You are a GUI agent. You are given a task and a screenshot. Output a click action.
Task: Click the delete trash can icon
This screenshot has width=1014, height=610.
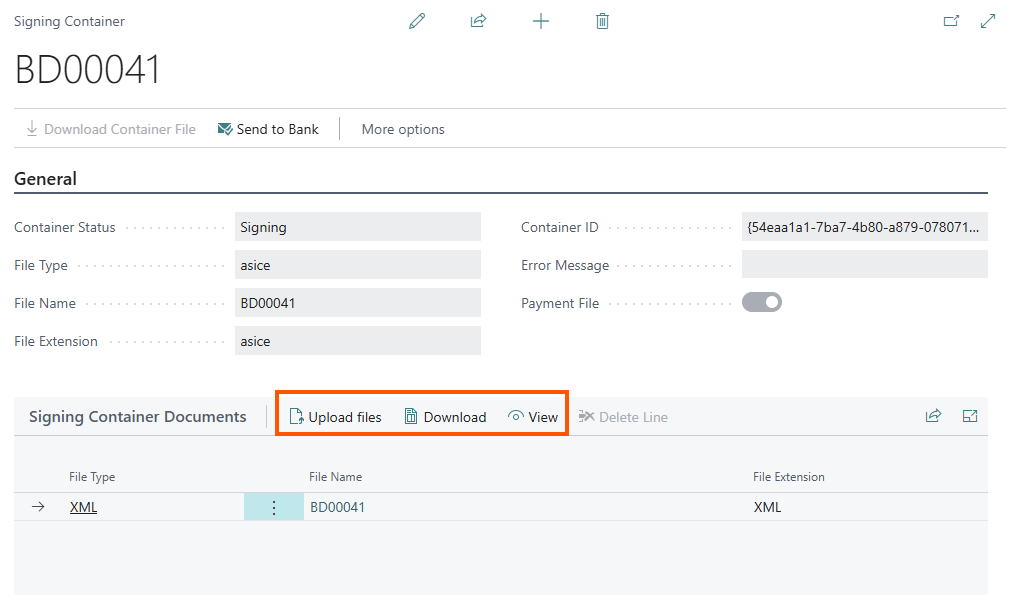(x=602, y=21)
